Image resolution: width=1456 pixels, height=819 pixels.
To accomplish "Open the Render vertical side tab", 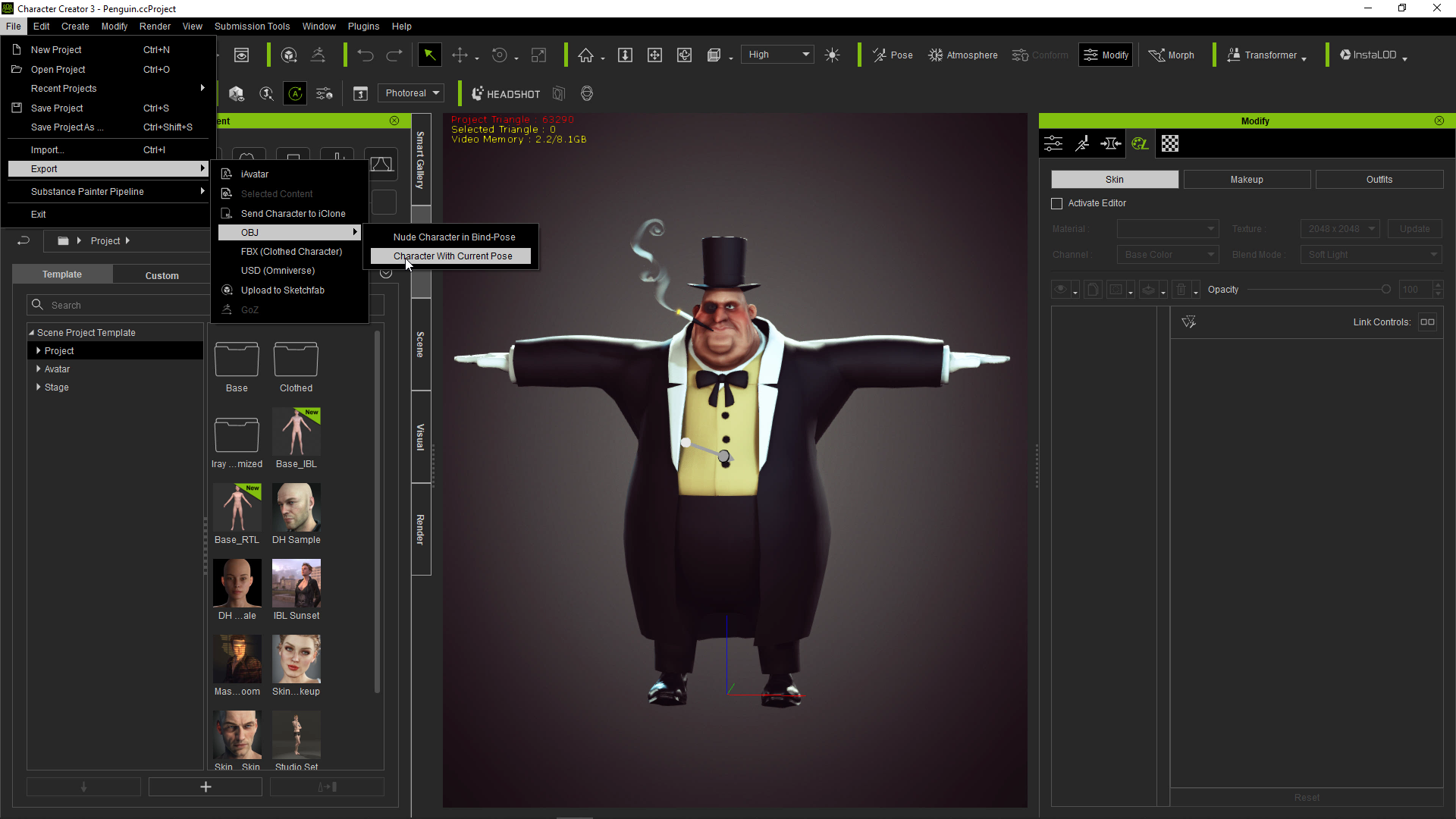I will pos(421,529).
